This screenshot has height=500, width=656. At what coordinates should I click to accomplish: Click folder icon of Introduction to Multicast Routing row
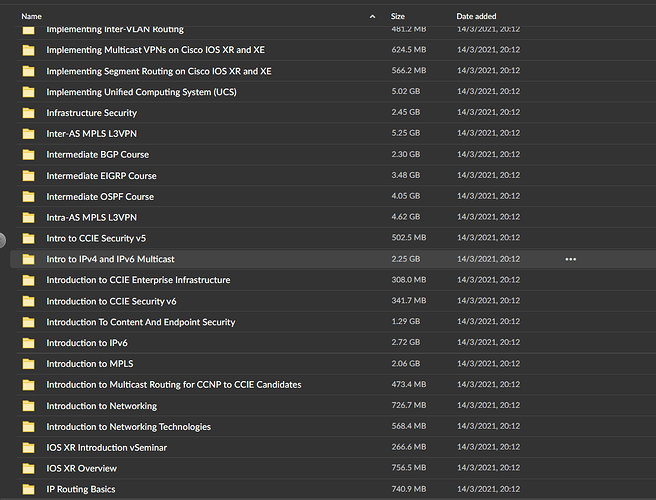28,385
